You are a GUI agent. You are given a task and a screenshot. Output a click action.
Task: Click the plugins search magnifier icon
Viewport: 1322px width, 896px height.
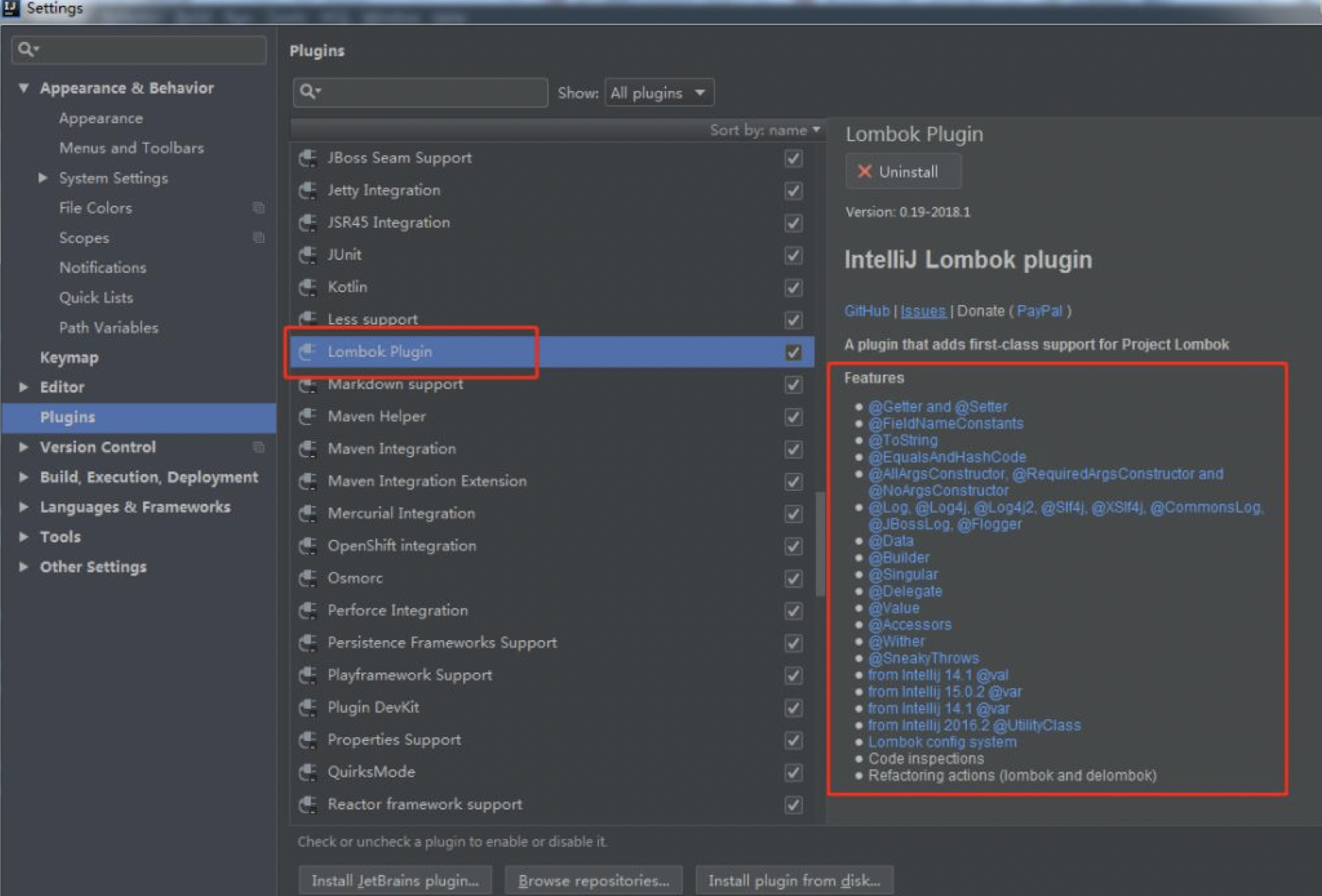[310, 92]
